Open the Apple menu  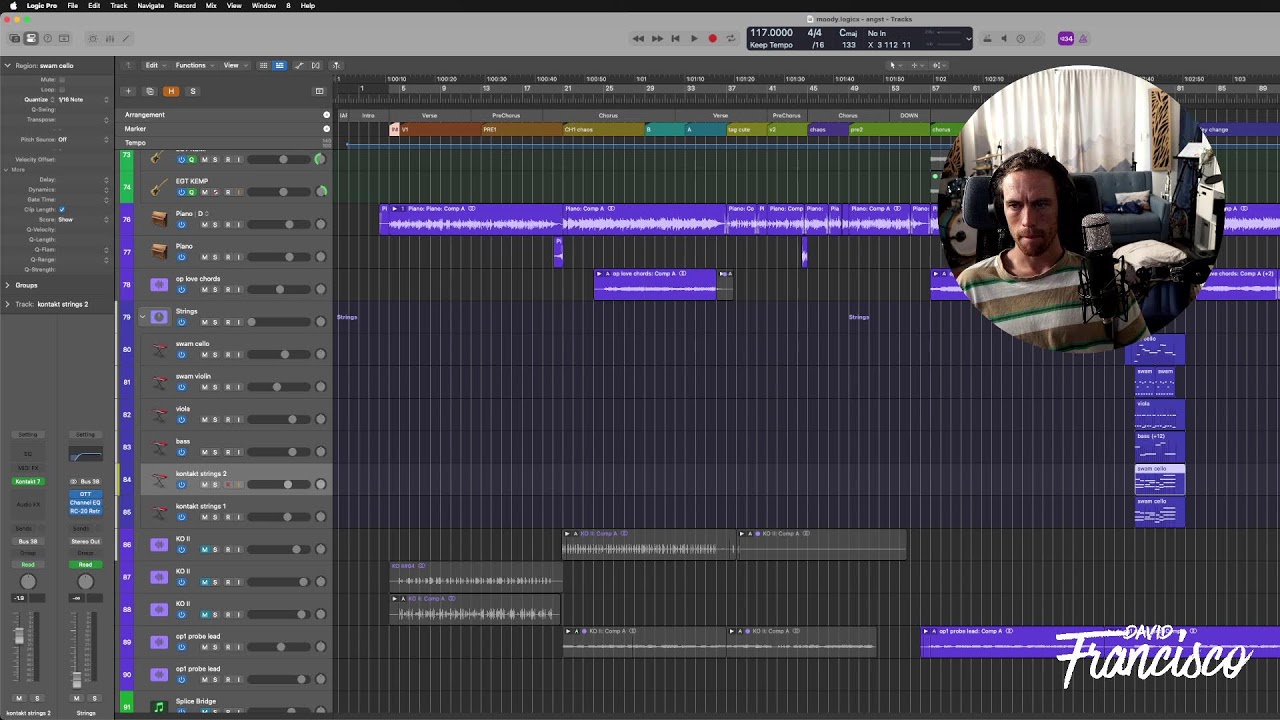tap(13, 5)
